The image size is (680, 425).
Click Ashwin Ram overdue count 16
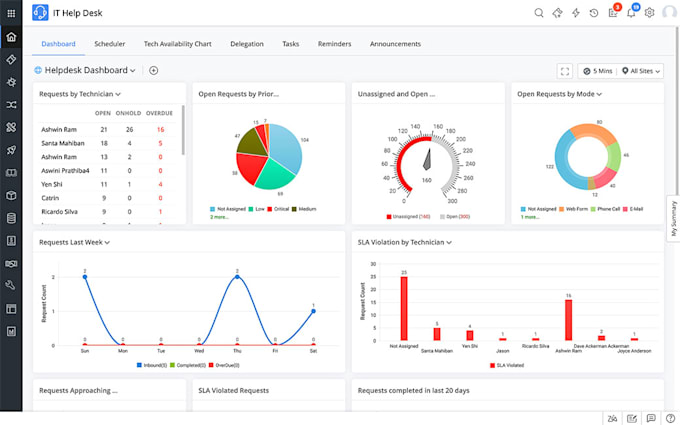160,130
